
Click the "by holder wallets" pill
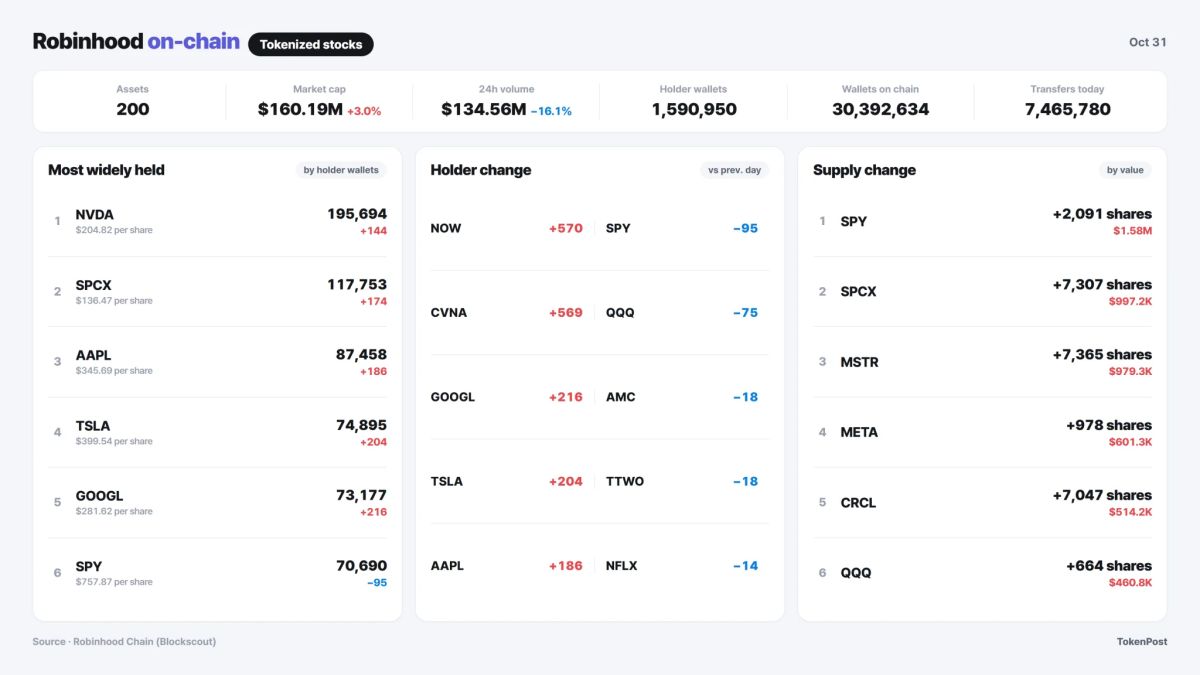[x=341, y=170]
